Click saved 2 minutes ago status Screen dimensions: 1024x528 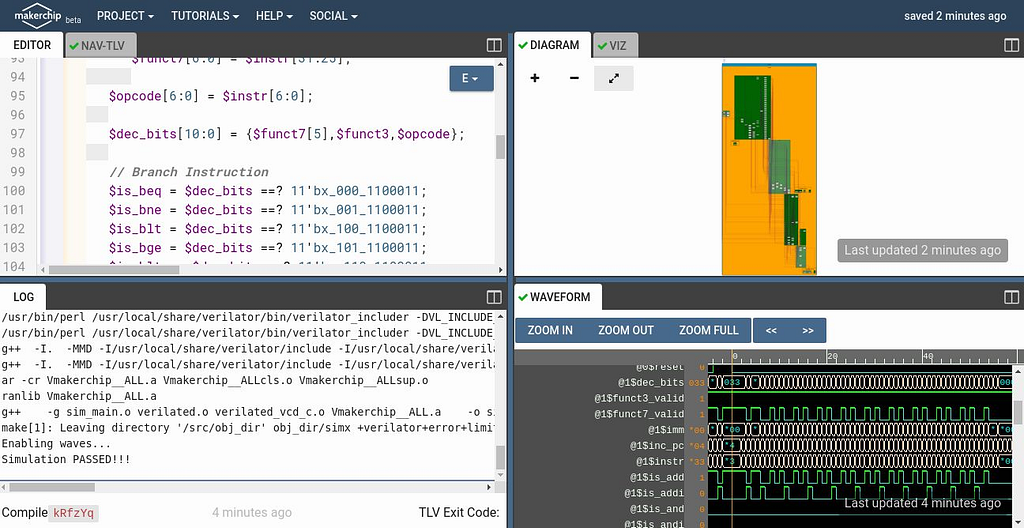[955, 16]
